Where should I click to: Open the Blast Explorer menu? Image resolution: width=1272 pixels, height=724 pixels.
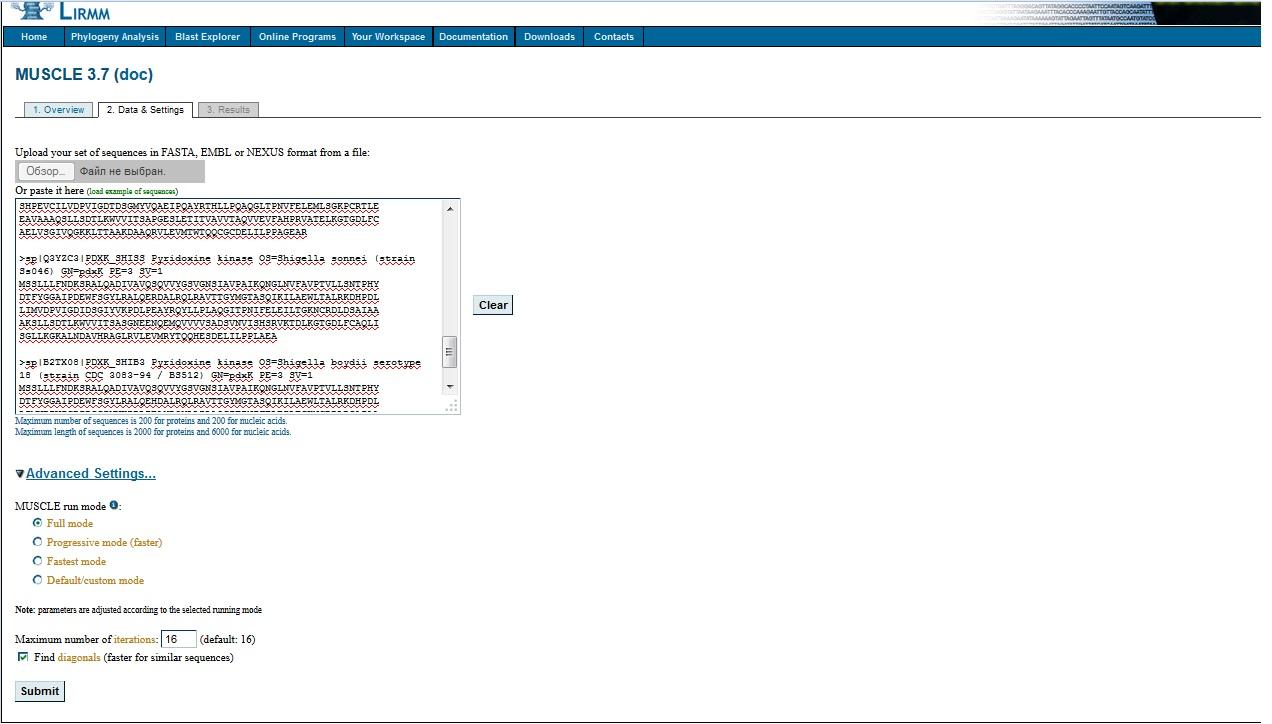[207, 37]
